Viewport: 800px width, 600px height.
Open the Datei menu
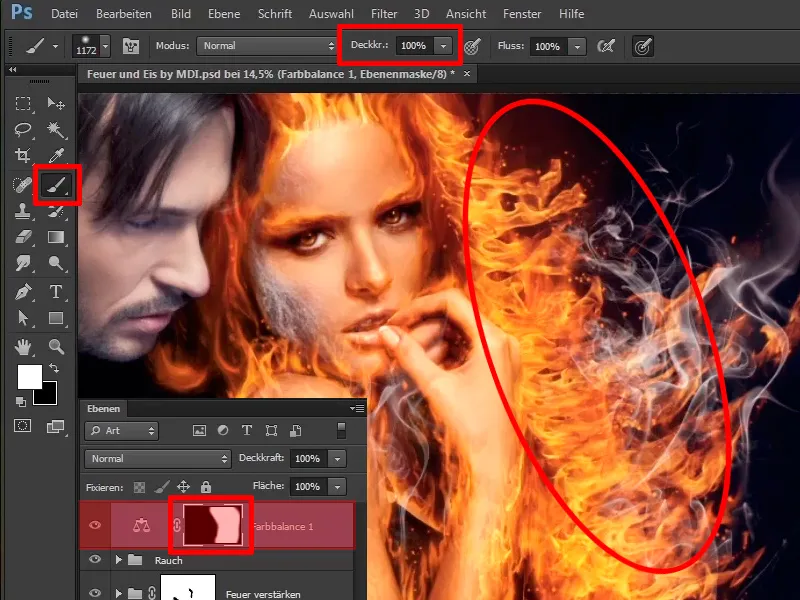tap(64, 14)
